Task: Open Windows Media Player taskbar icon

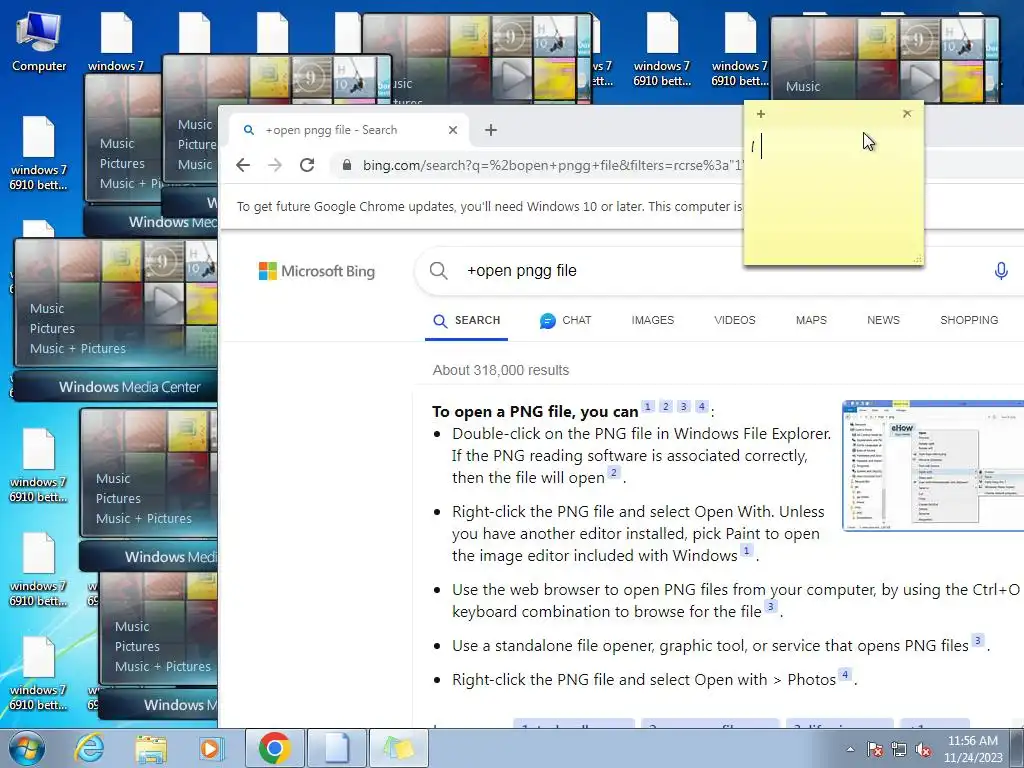Action: click(x=210, y=748)
